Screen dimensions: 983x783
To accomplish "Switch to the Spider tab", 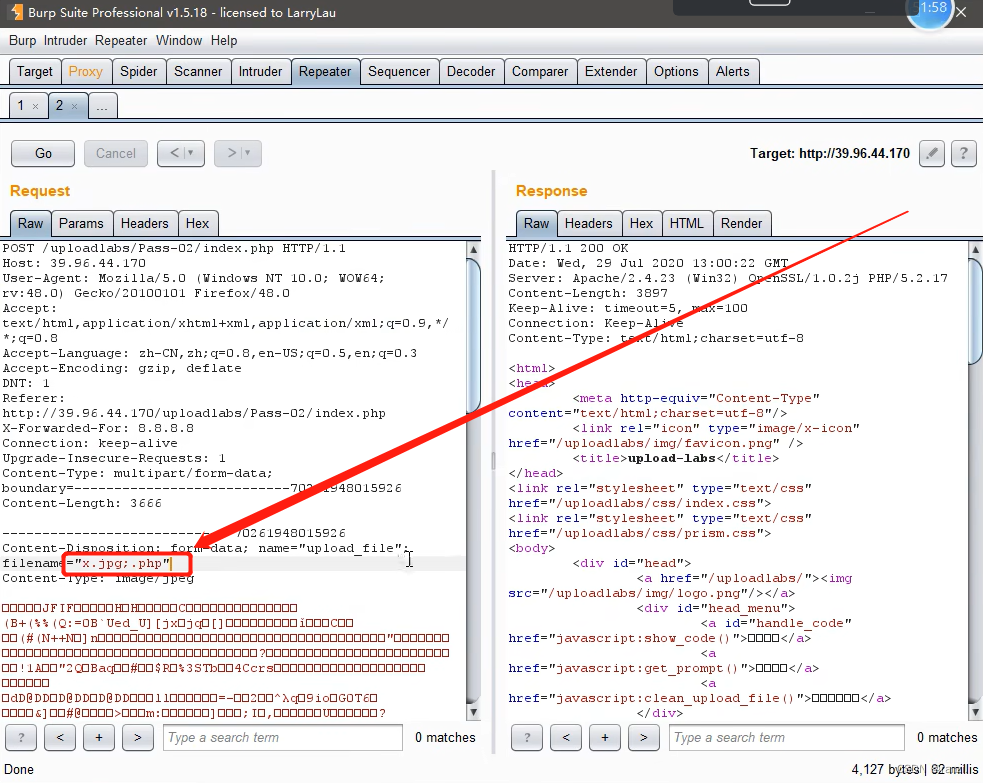I will tap(139, 71).
